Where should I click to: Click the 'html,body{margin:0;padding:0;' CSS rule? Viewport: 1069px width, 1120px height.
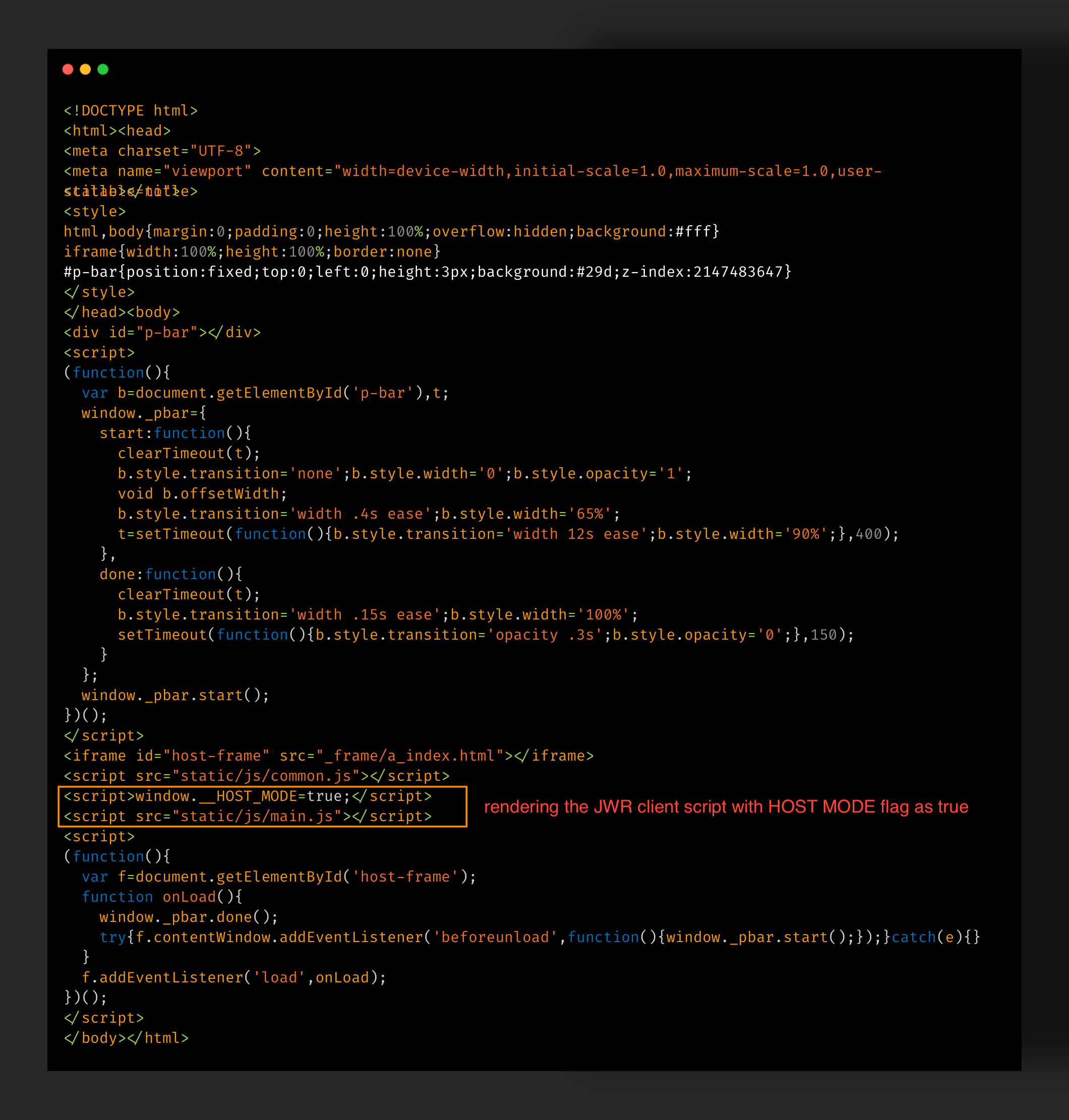(391, 232)
